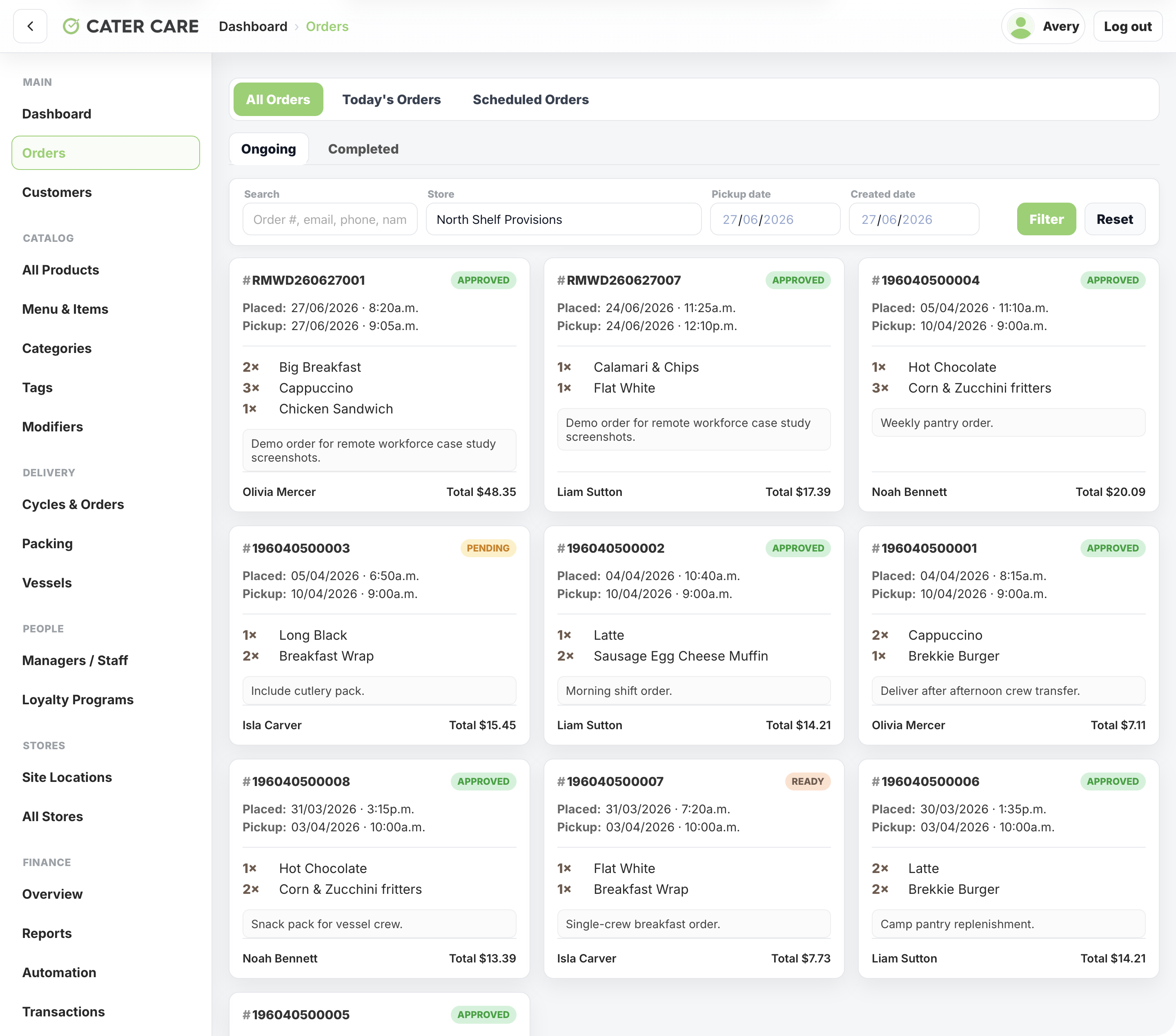Click the Cater Care logo icon

(x=71, y=27)
